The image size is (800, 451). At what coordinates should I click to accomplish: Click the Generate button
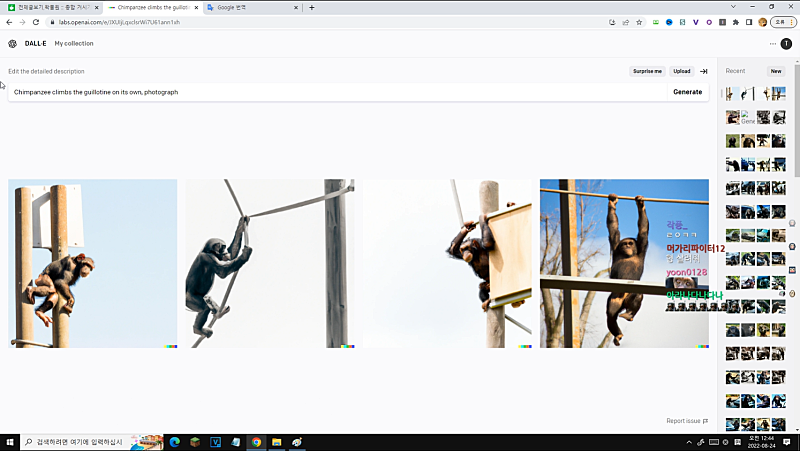[687, 92]
